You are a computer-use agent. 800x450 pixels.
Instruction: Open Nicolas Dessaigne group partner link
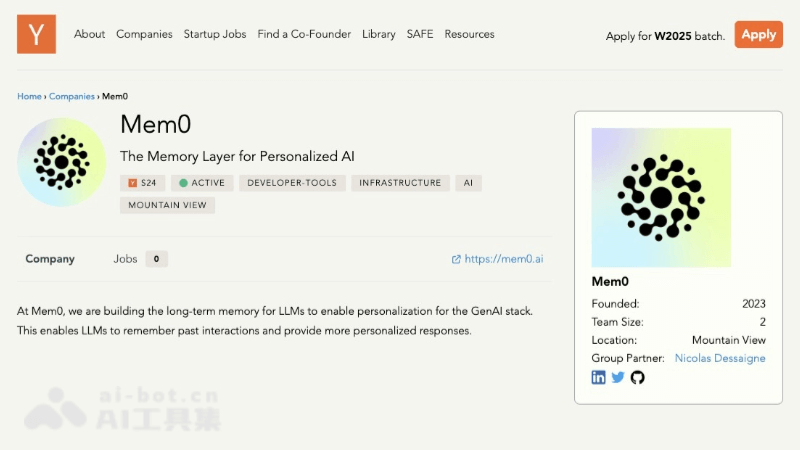pyautogui.click(x=720, y=358)
